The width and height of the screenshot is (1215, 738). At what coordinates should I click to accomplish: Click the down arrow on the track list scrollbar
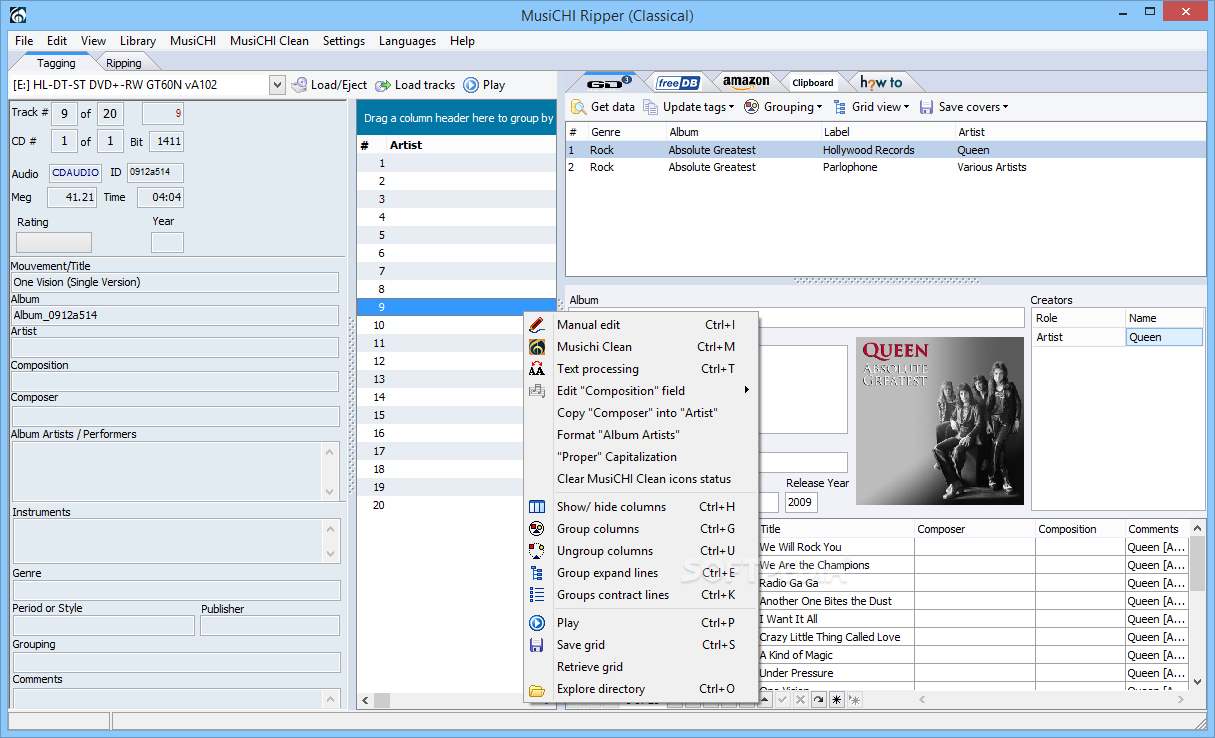(x=1197, y=682)
